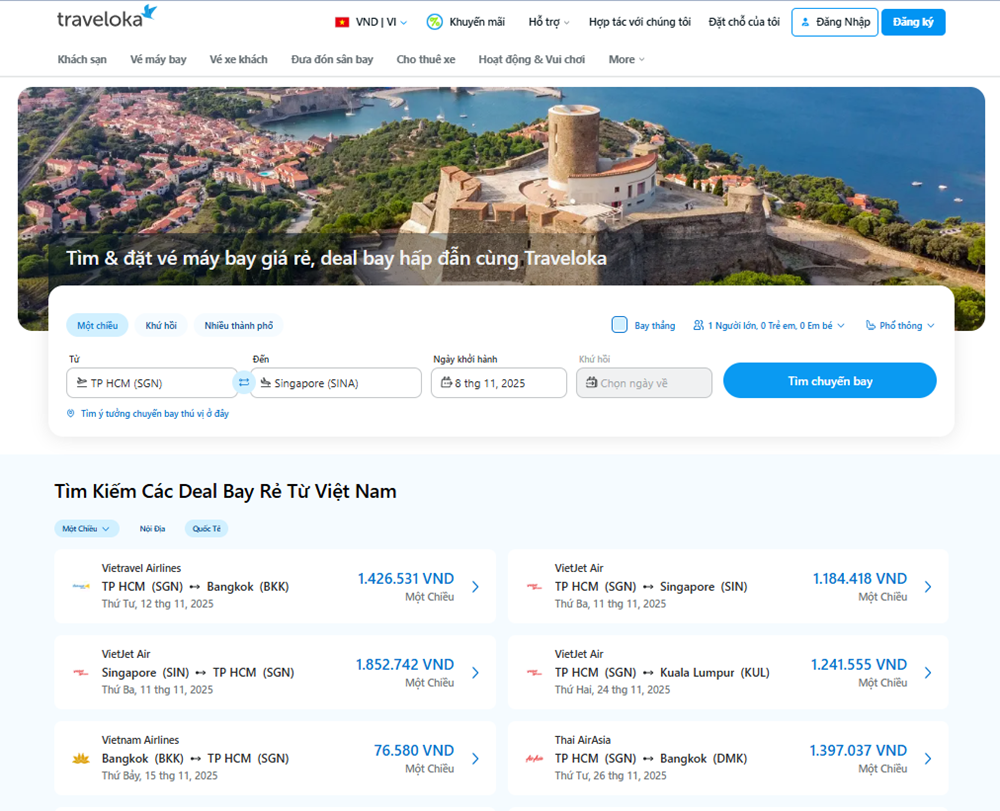Click the swap departure and destination icon

244,382
